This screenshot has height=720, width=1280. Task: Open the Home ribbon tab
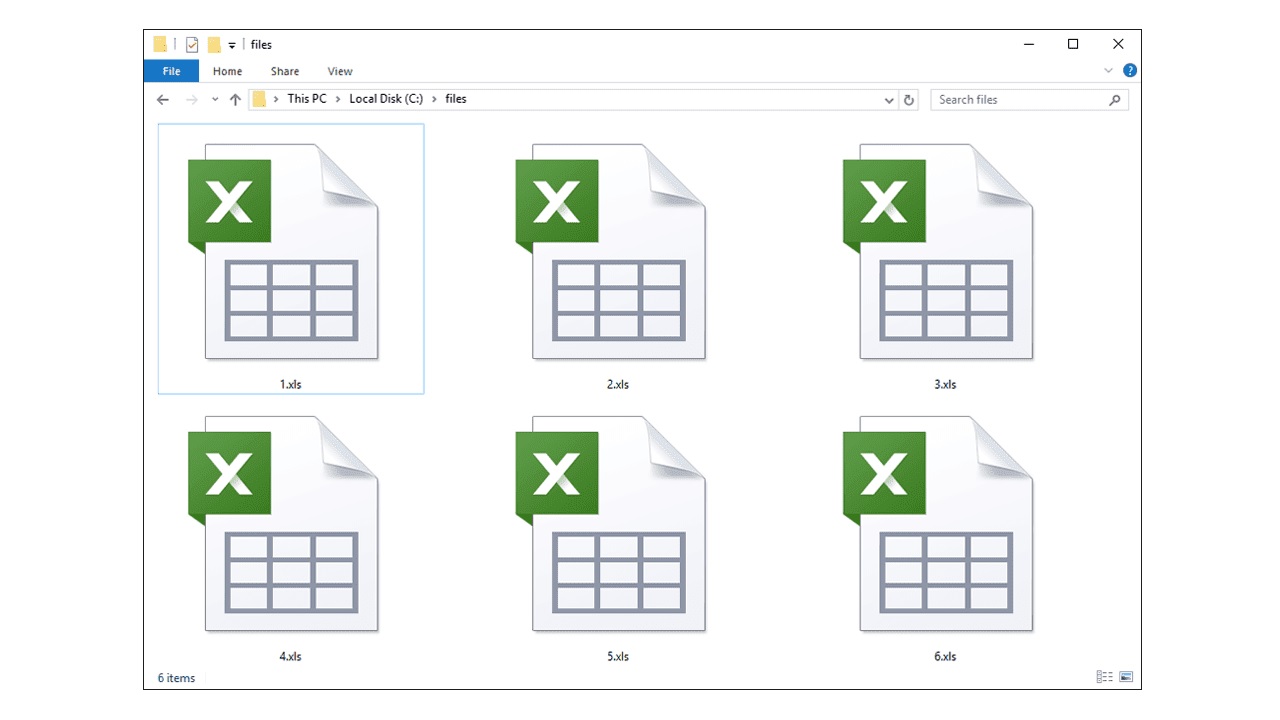pyautogui.click(x=227, y=71)
